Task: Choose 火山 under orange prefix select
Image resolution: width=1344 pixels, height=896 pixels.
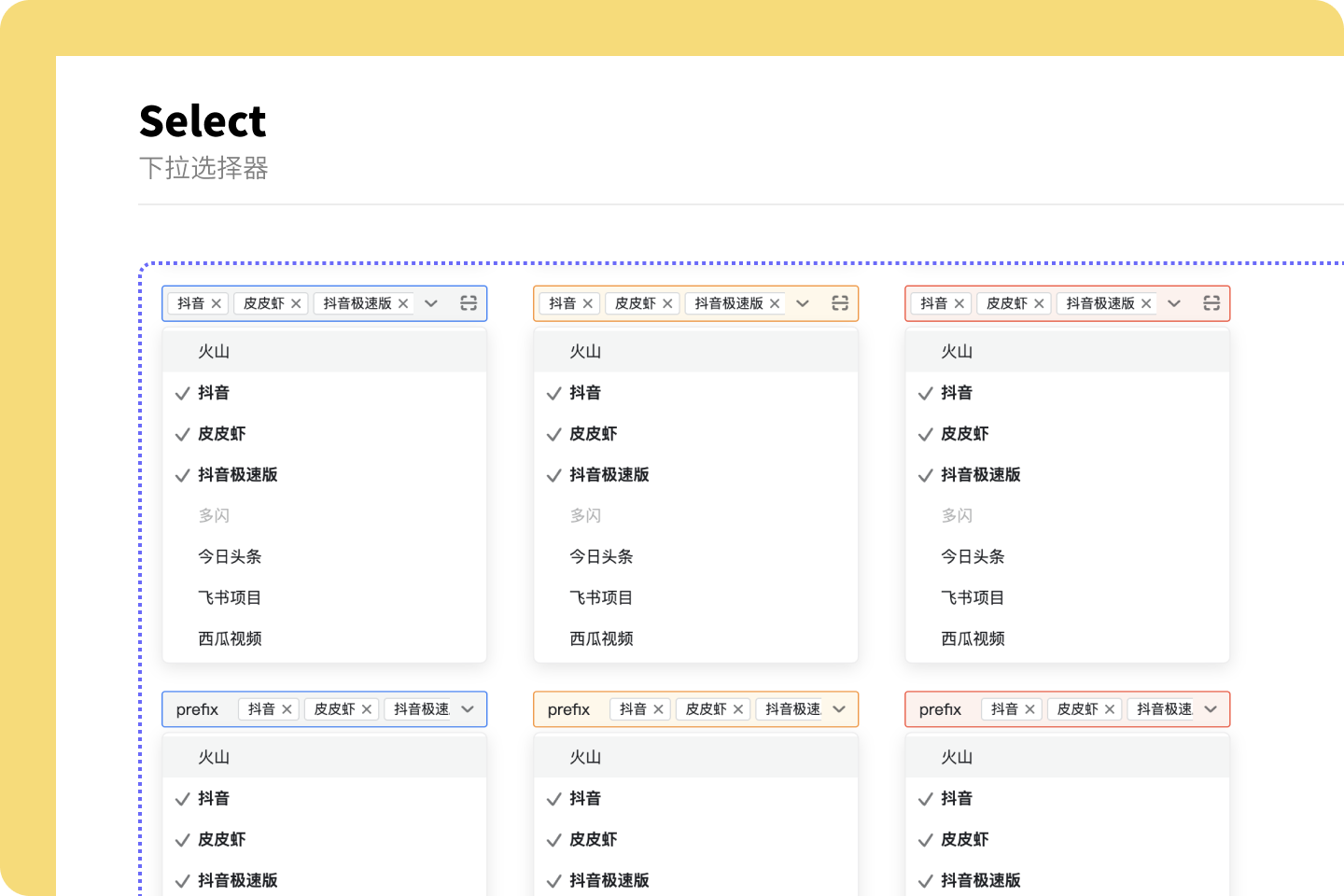Action: click(696, 758)
